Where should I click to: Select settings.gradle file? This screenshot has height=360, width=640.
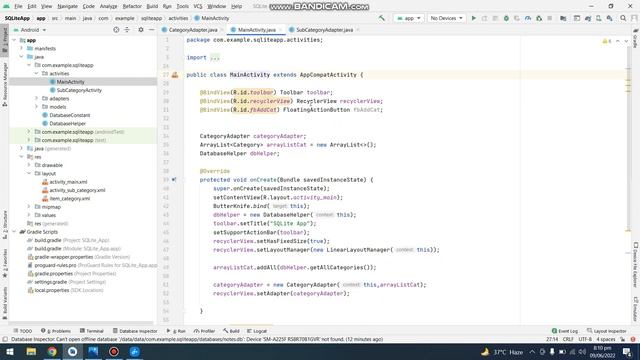point(66,282)
